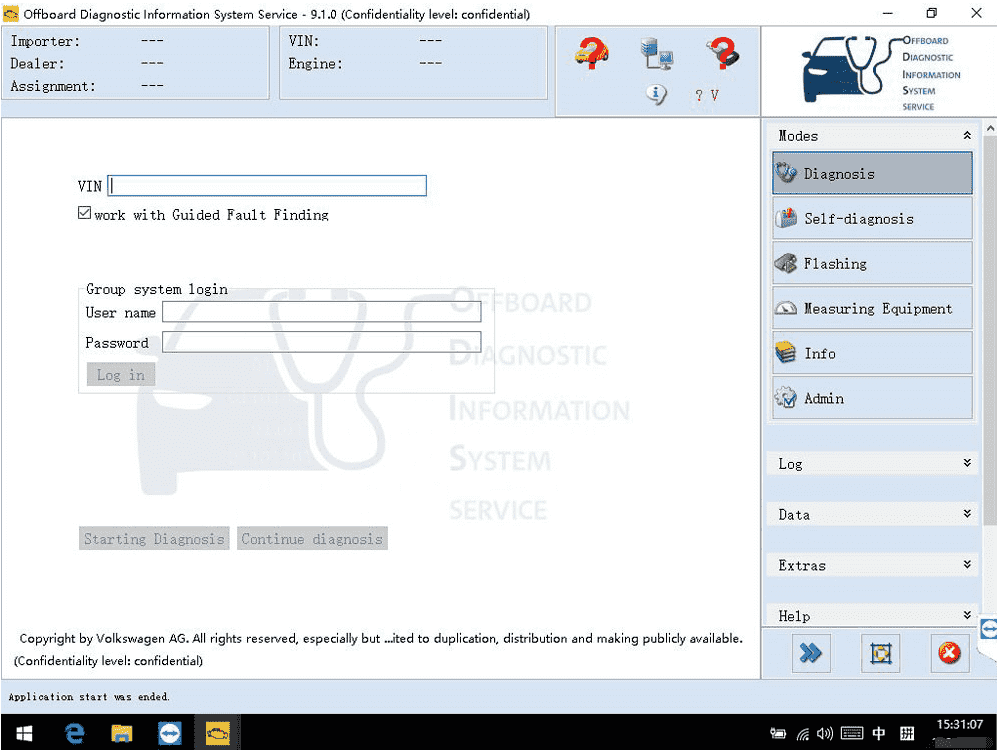This screenshot has height=750, width=997.
Task: Click the red X exit icon
Action: pos(949,653)
